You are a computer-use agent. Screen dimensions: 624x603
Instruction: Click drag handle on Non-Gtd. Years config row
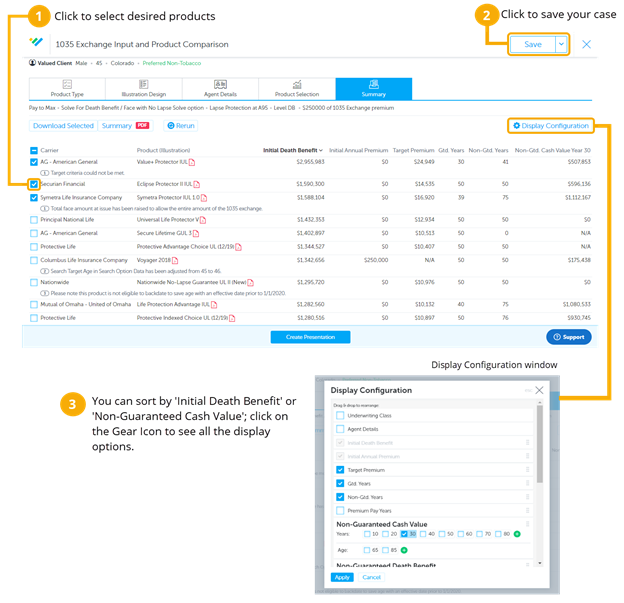pyautogui.click(x=527, y=497)
